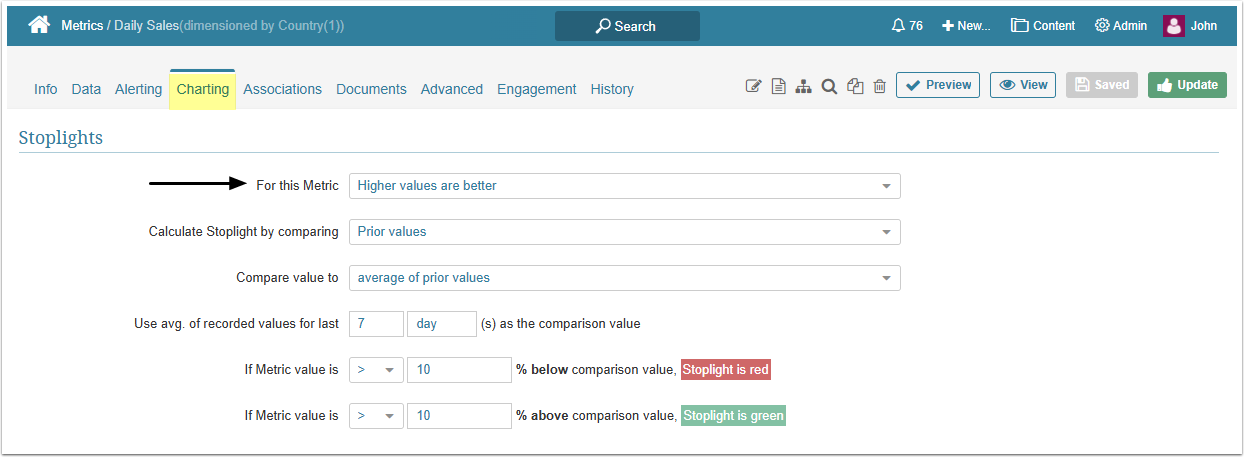
Task: Expand the 'average of prior values' dropdown
Action: click(x=624, y=278)
